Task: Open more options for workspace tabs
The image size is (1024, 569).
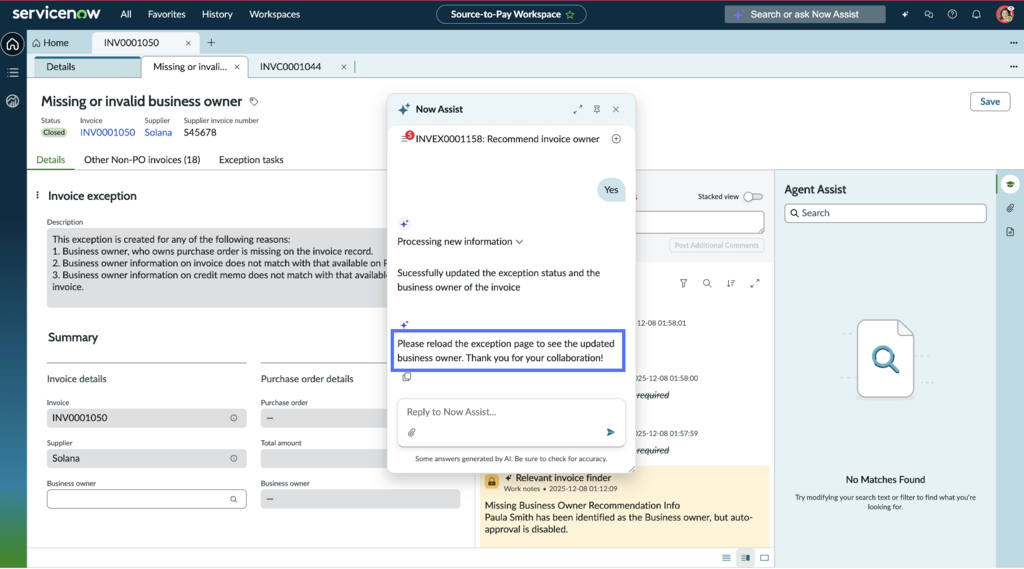Action: click(1014, 43)
